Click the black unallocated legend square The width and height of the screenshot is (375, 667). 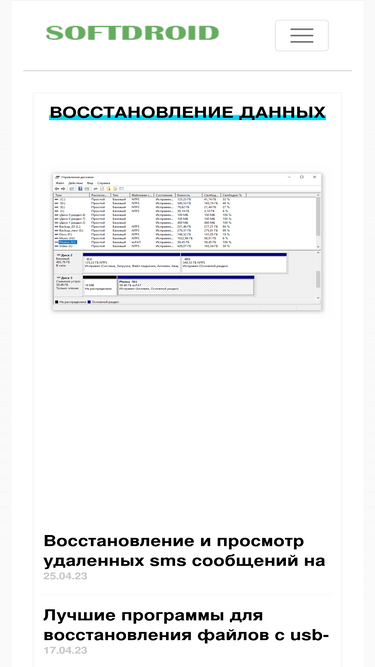coord(57,302)
